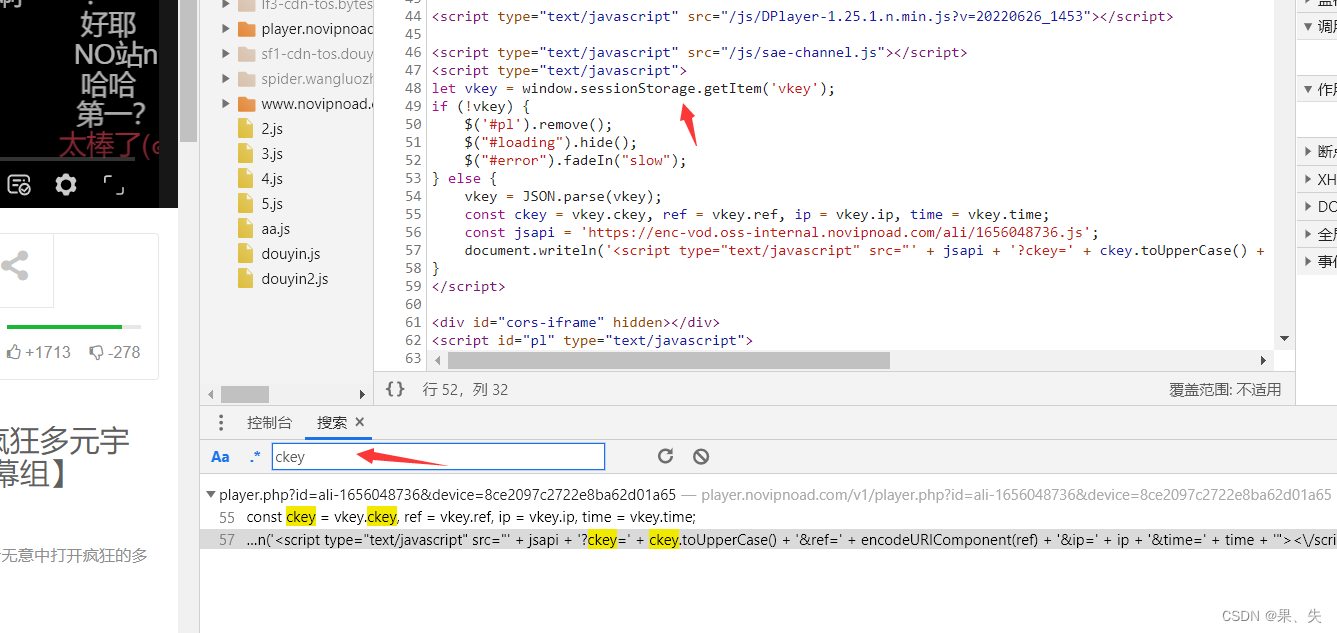Close the 搜索 tab
Viewport: 1337px width, 633px height.
tap(360, 422)
